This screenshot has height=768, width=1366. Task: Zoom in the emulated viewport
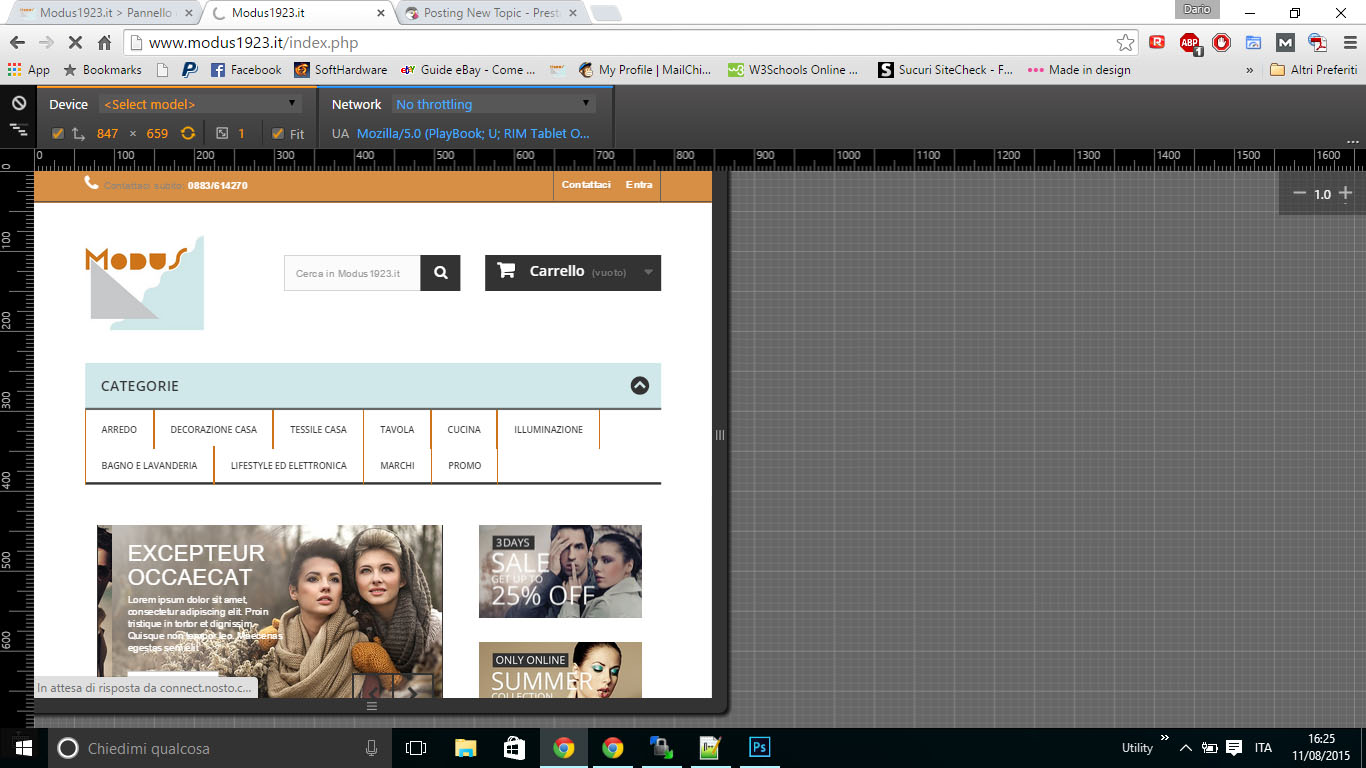(x=1346, y=194)
